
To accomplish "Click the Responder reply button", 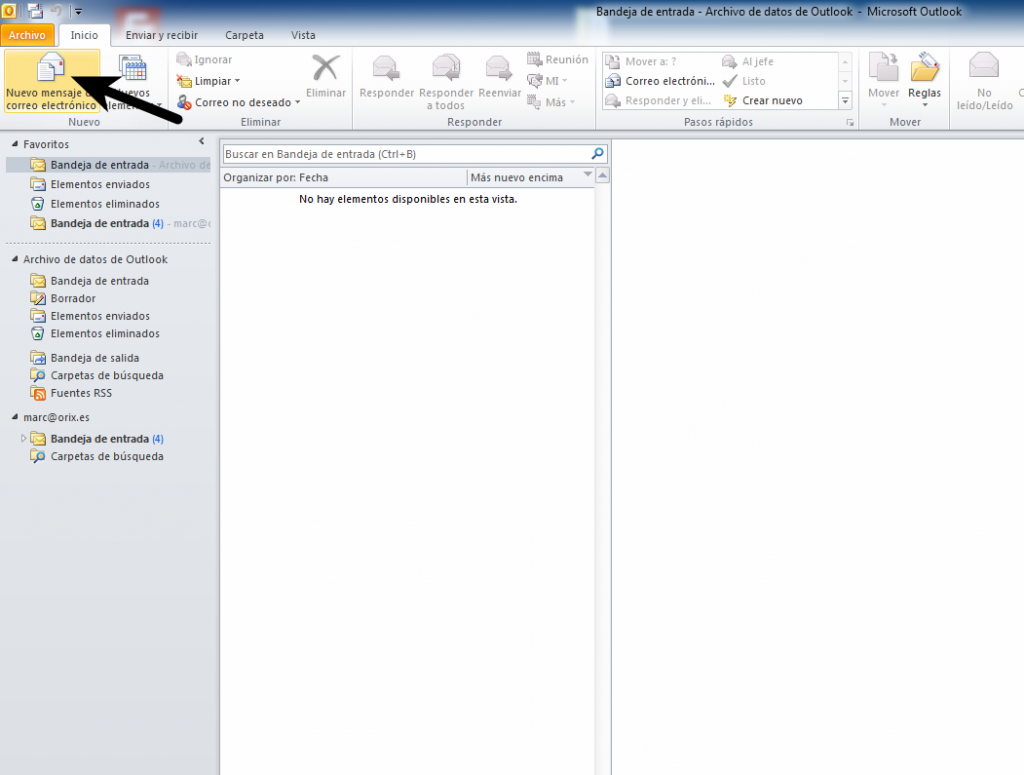I will pos(387,78).
